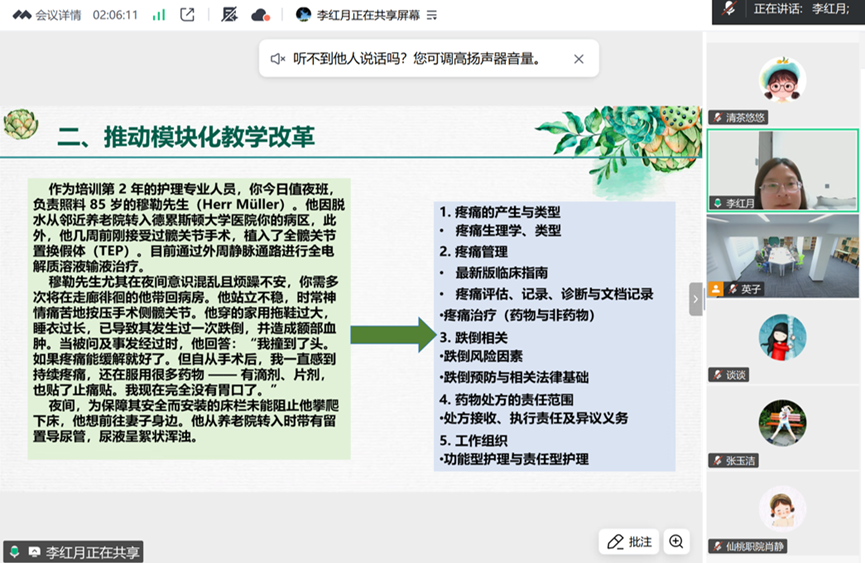Screen dimensions: 865x563
Task: Expand the sharing options menu next to 李红月正在共享屏幕
Action: tap(432, 15)
